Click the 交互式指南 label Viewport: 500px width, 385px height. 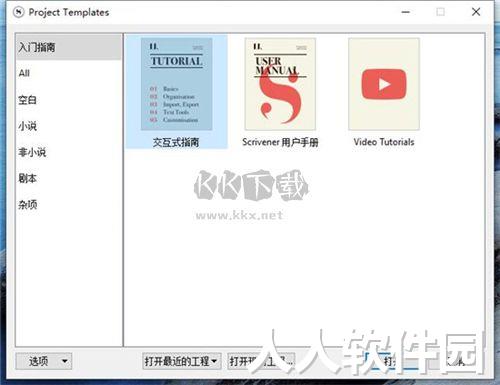tap(176, 142)
